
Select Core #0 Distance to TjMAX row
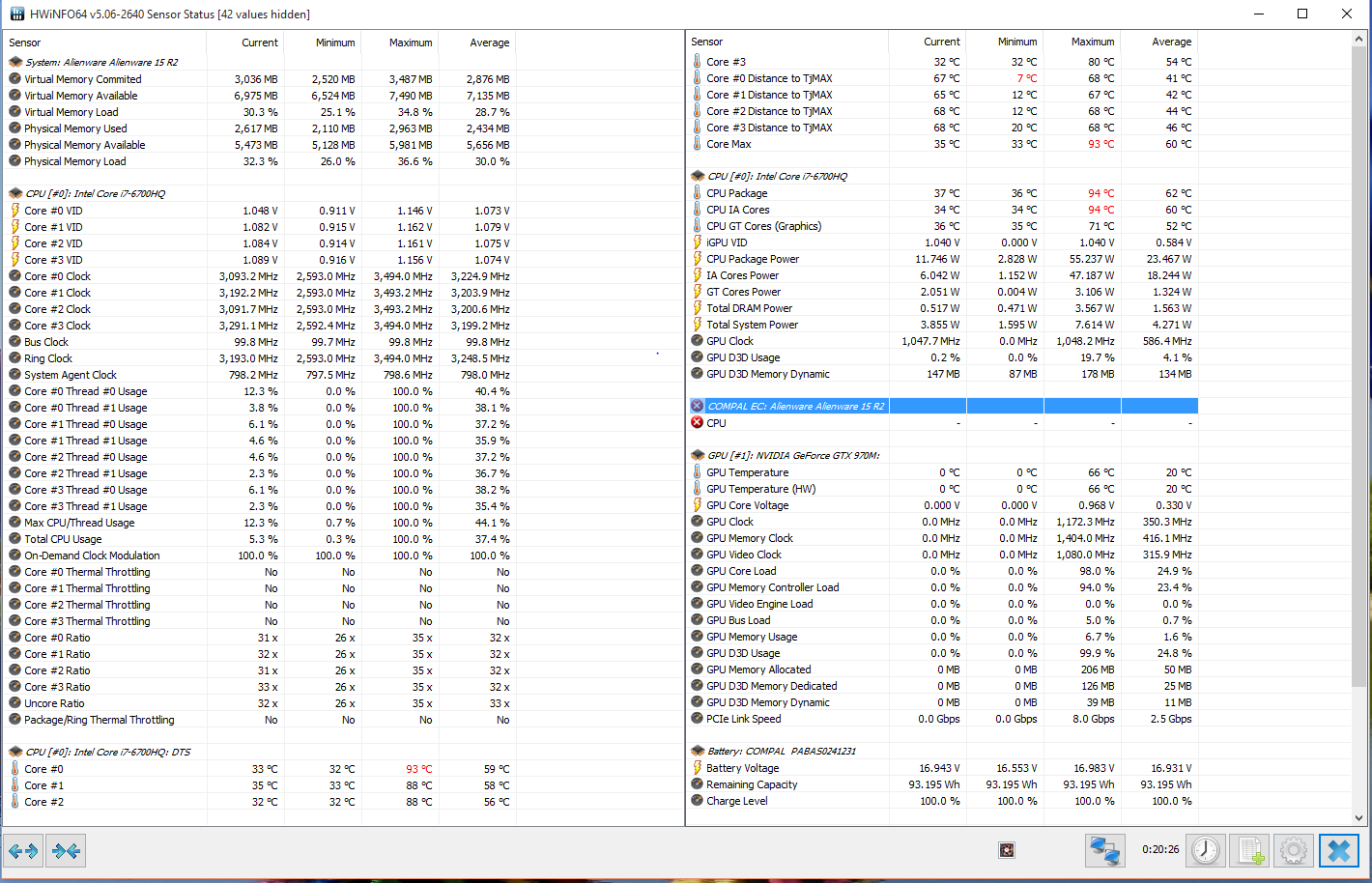944,78
